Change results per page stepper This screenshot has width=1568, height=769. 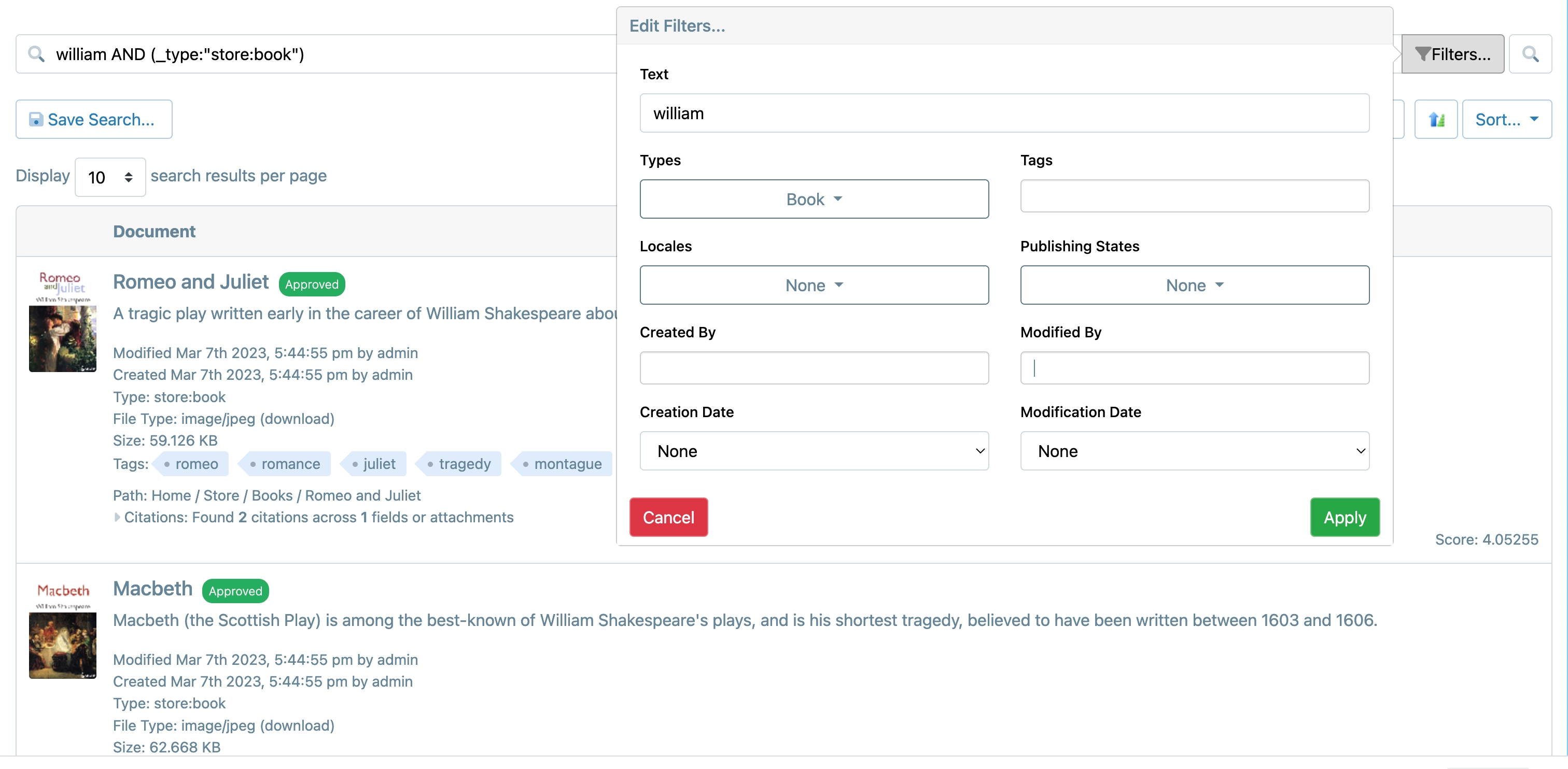[110, 177]
